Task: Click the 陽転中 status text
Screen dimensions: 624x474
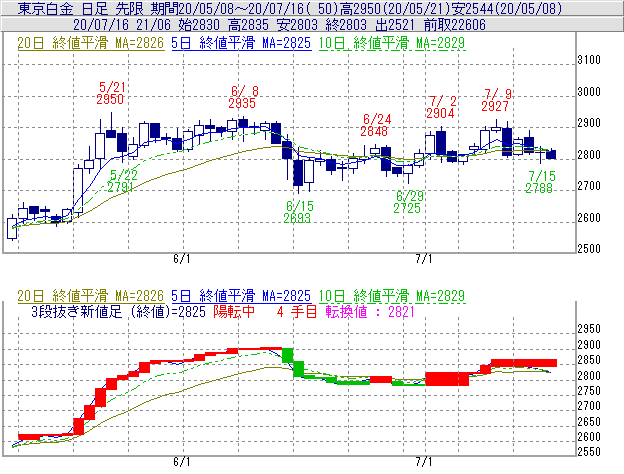Action: click(x=234, y=311)
